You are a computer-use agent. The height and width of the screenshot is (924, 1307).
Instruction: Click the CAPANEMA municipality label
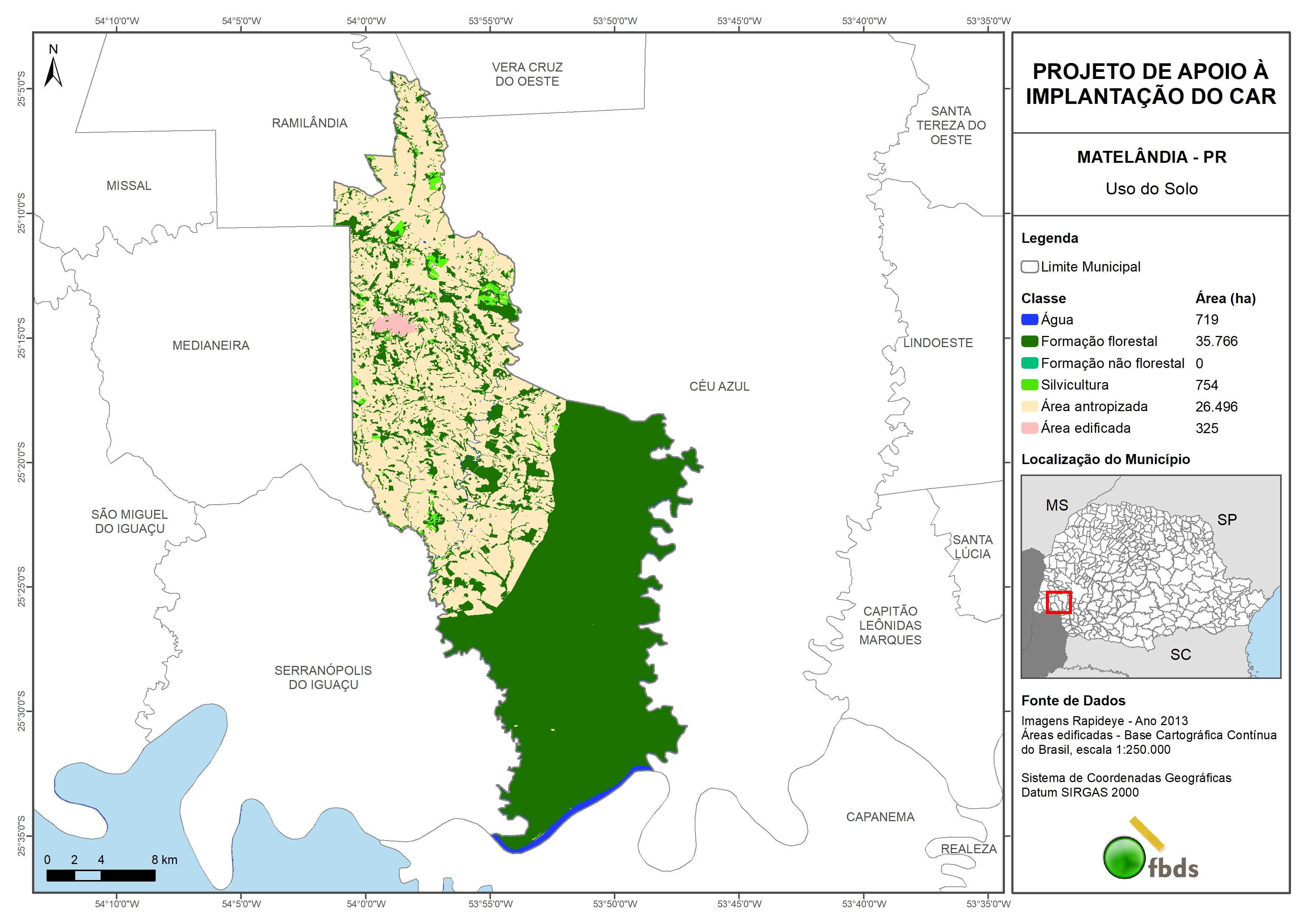(x=880, y=817)
